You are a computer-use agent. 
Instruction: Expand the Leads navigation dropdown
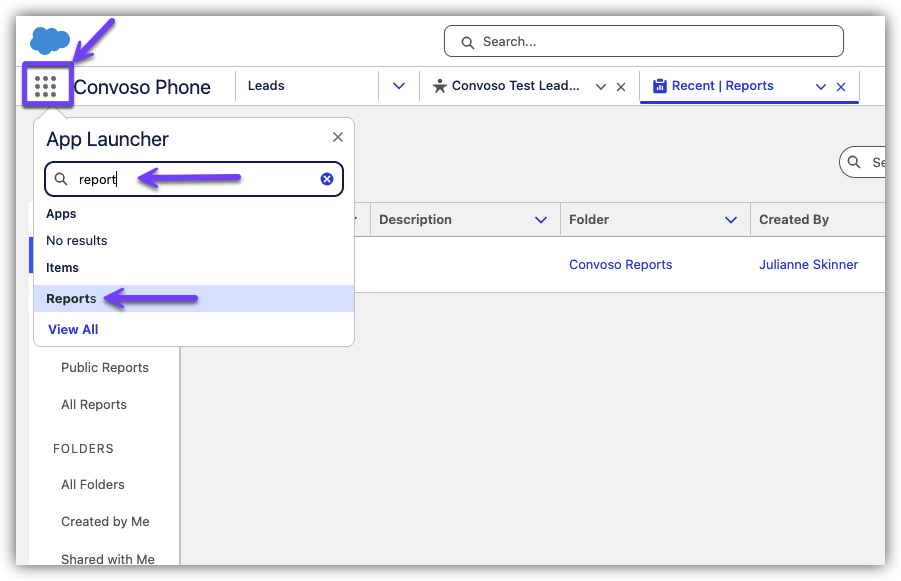(399, 86)
